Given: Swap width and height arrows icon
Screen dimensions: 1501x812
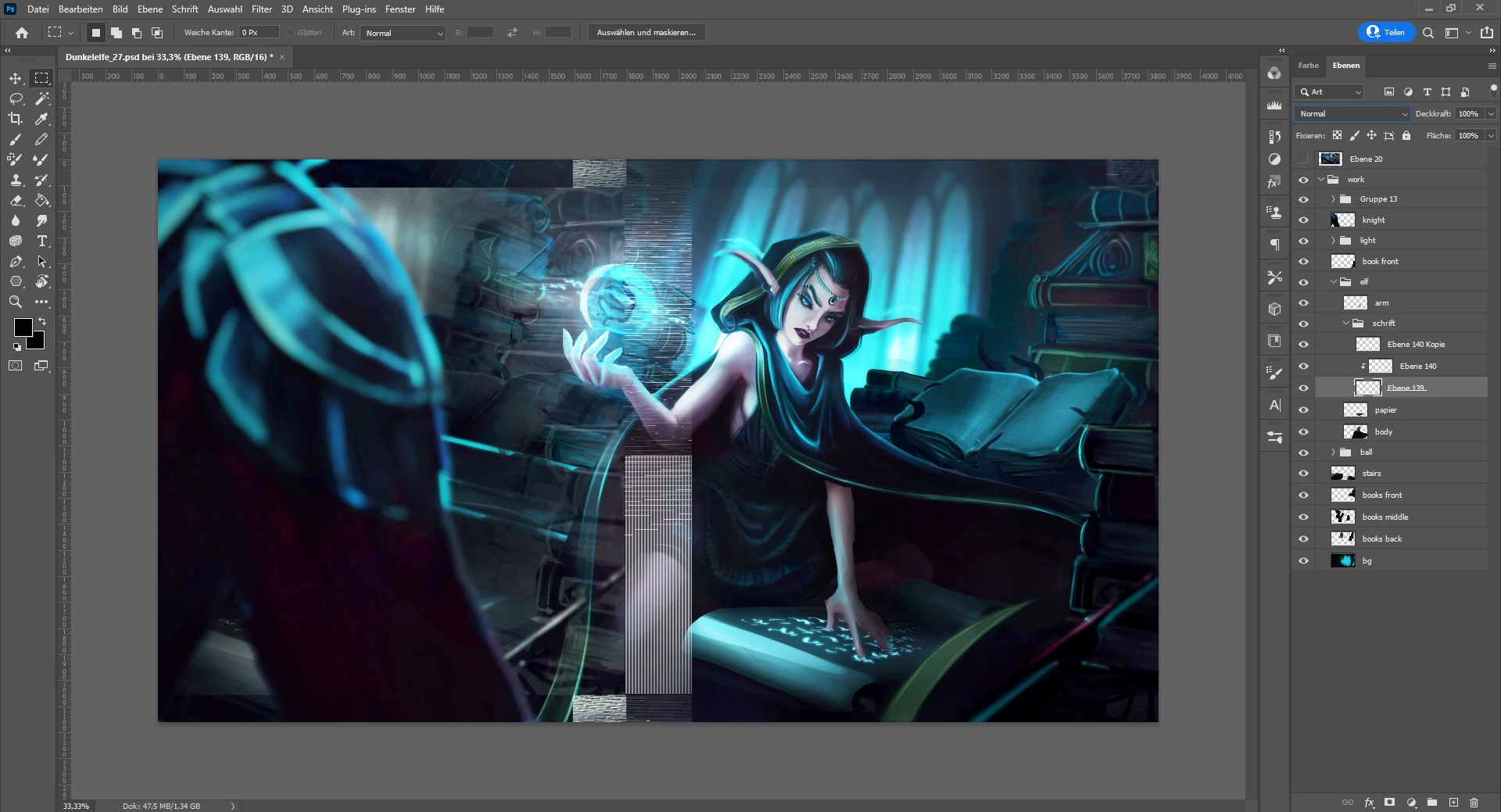Looking at the screenshot, I should click(x=512, y=33).
